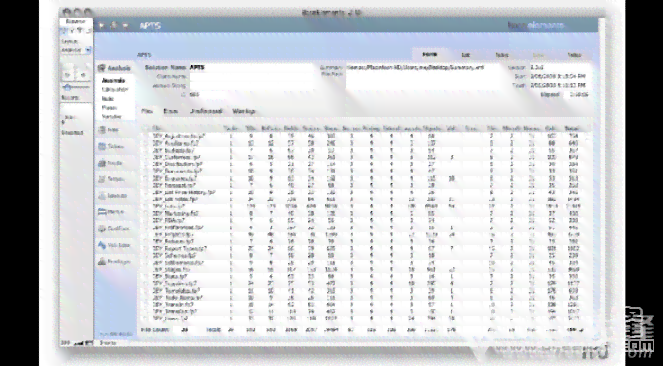This screenshot has width=663, height=366.
Task: Go to next record with book icon
Action: pyautogui.click(x=83, y=75)
